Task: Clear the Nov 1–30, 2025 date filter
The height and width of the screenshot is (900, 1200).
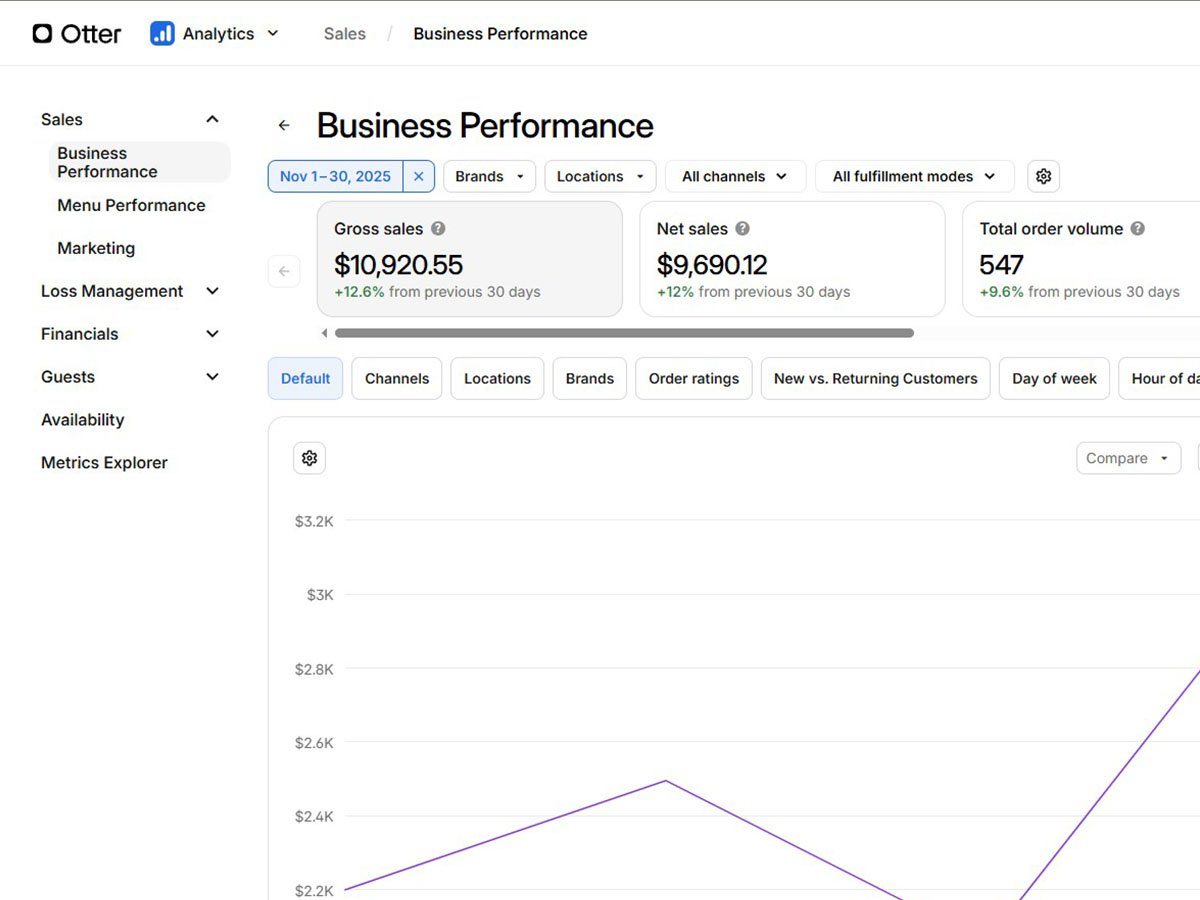Action: [419, 176]
